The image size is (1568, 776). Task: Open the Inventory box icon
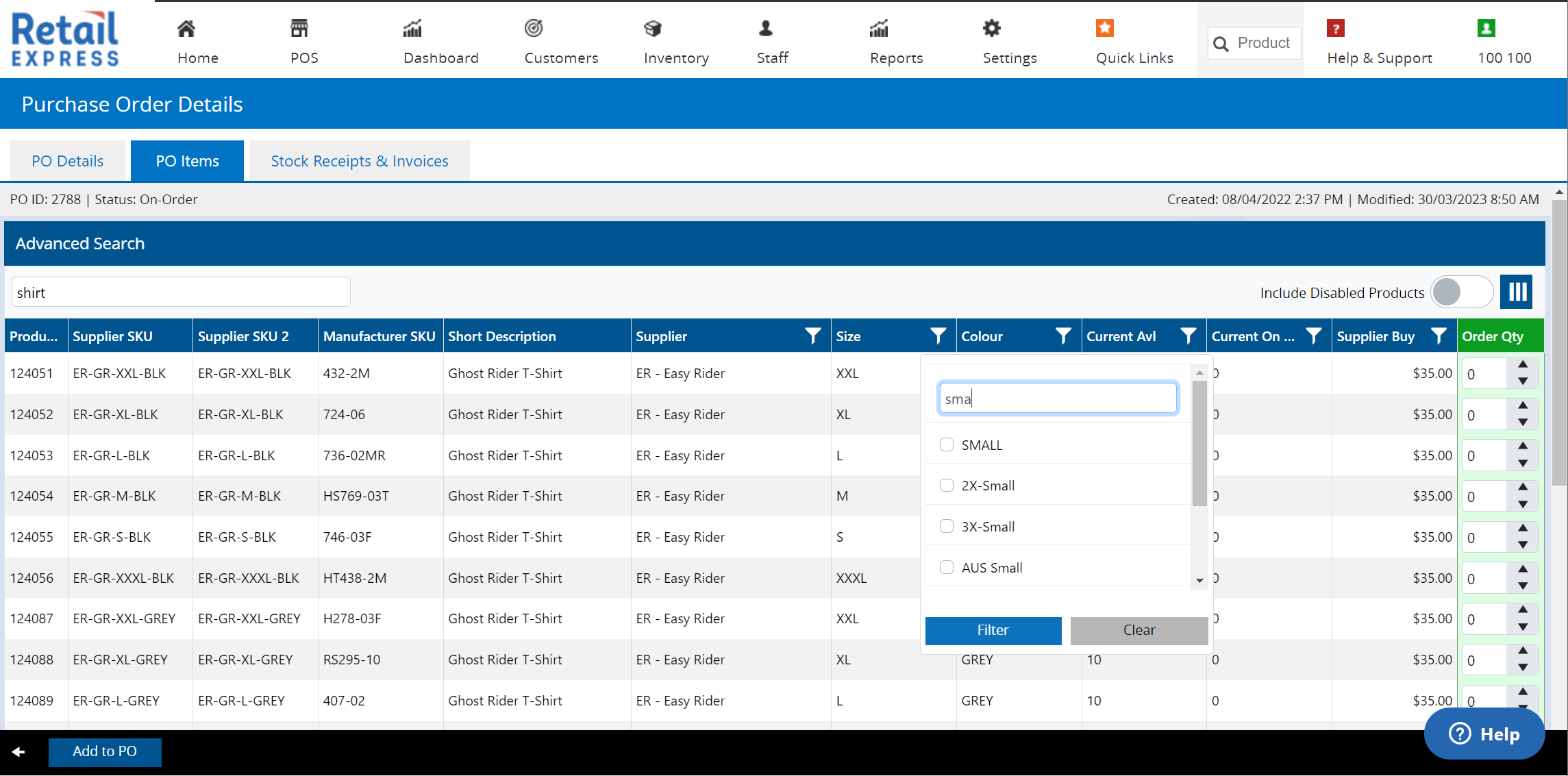(653, 29)
